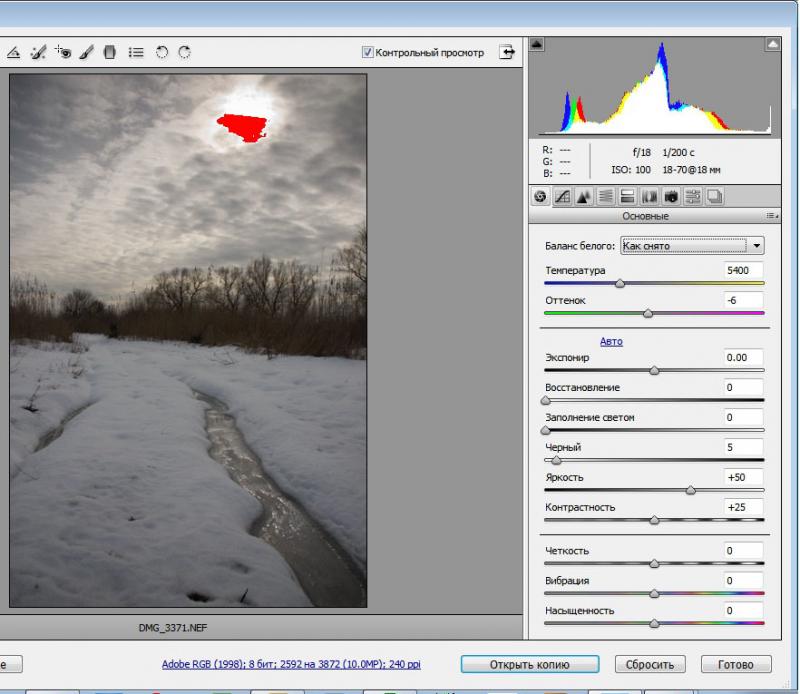Click the Насыщенность value field
The image size is (800, 694).
(x=743, y=611)
